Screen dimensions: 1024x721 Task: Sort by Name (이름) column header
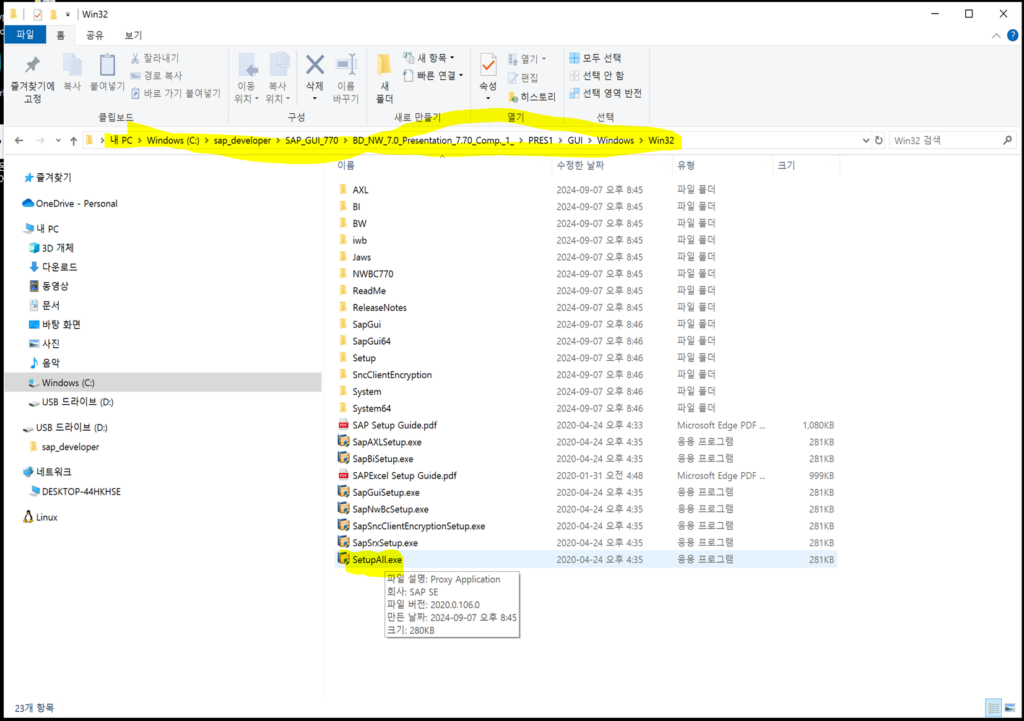[x=345, y=166]
